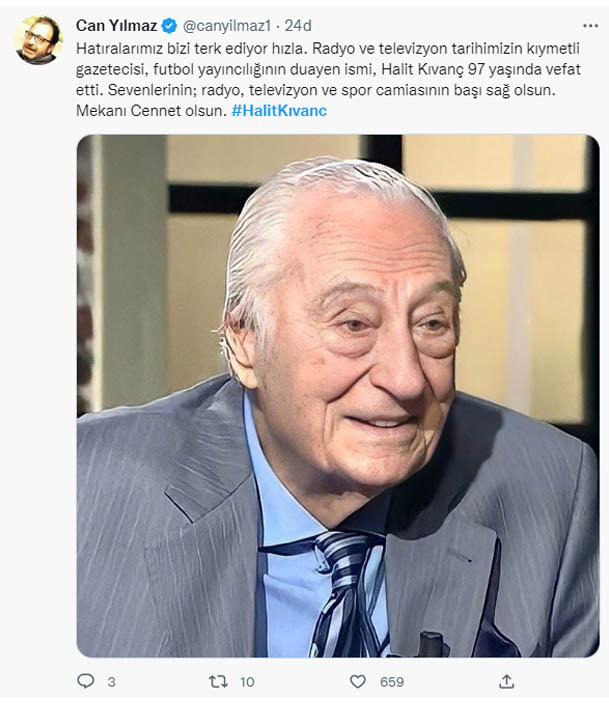Viewport: 609px width, 703px height.
Task: Like the tweet with the heart icon
Action: (359, 681)
